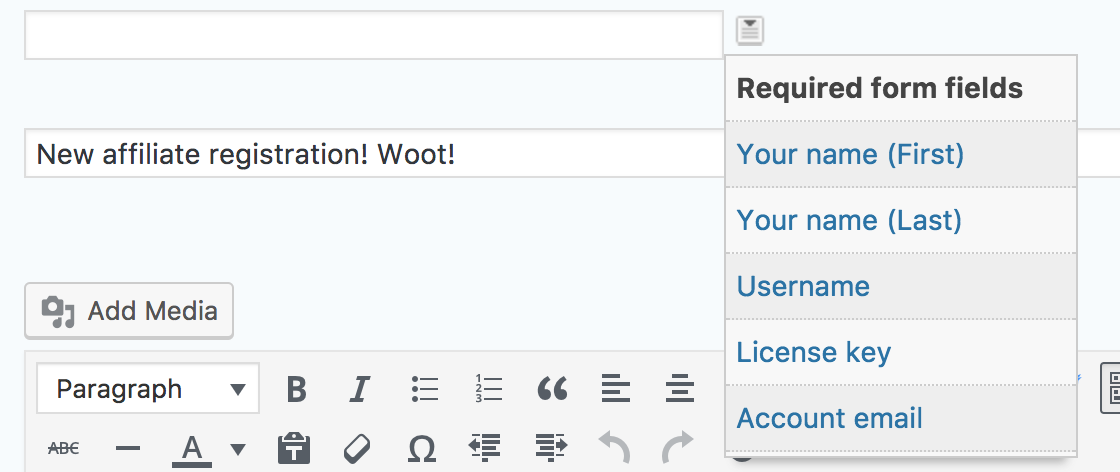The height and width of the screenshot is (472, 1120).
Task: Decrease indent of the paragraph
Action: [x=486, y=448]
